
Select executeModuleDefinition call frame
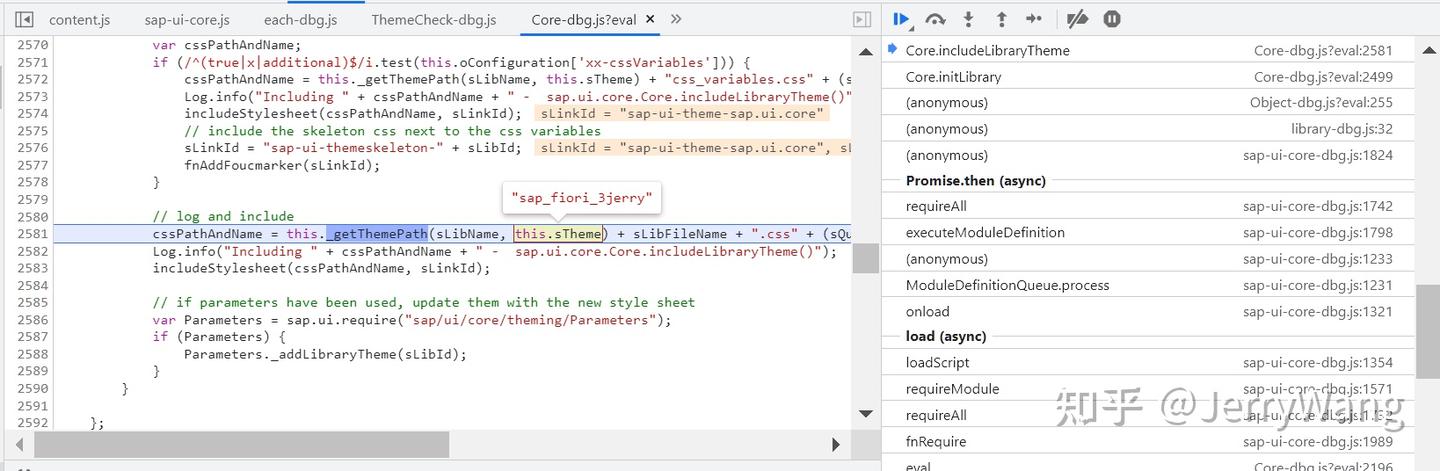click(x=1148, y=232)
